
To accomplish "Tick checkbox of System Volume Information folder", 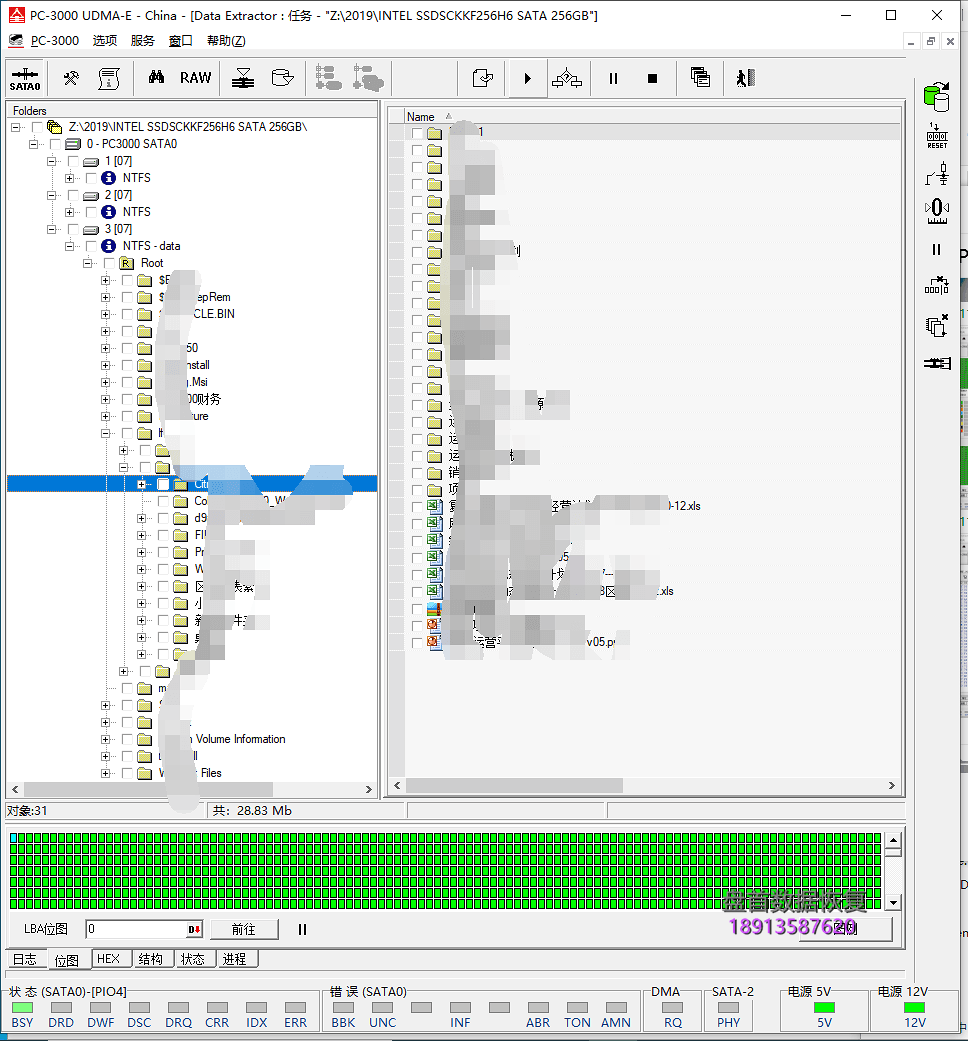I will pyautogui.click(x=127, y=740).
